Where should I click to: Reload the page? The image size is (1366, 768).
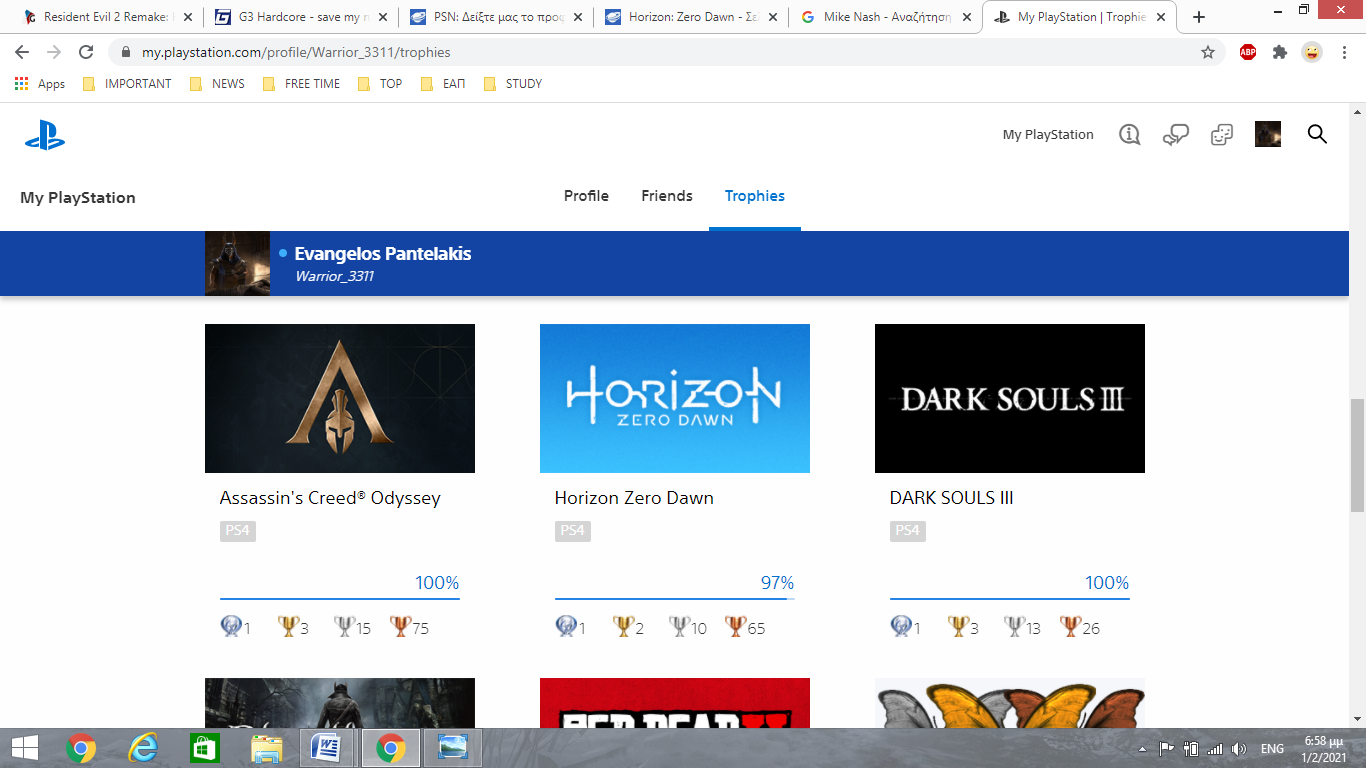[x=86, y=52]
